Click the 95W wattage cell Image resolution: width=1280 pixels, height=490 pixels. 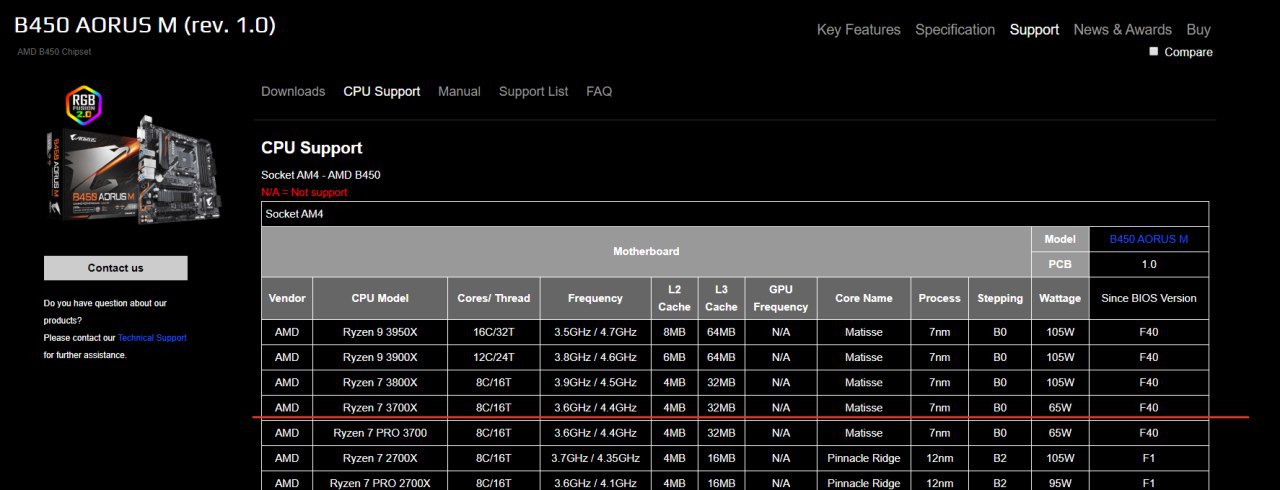pos(1060,483)
